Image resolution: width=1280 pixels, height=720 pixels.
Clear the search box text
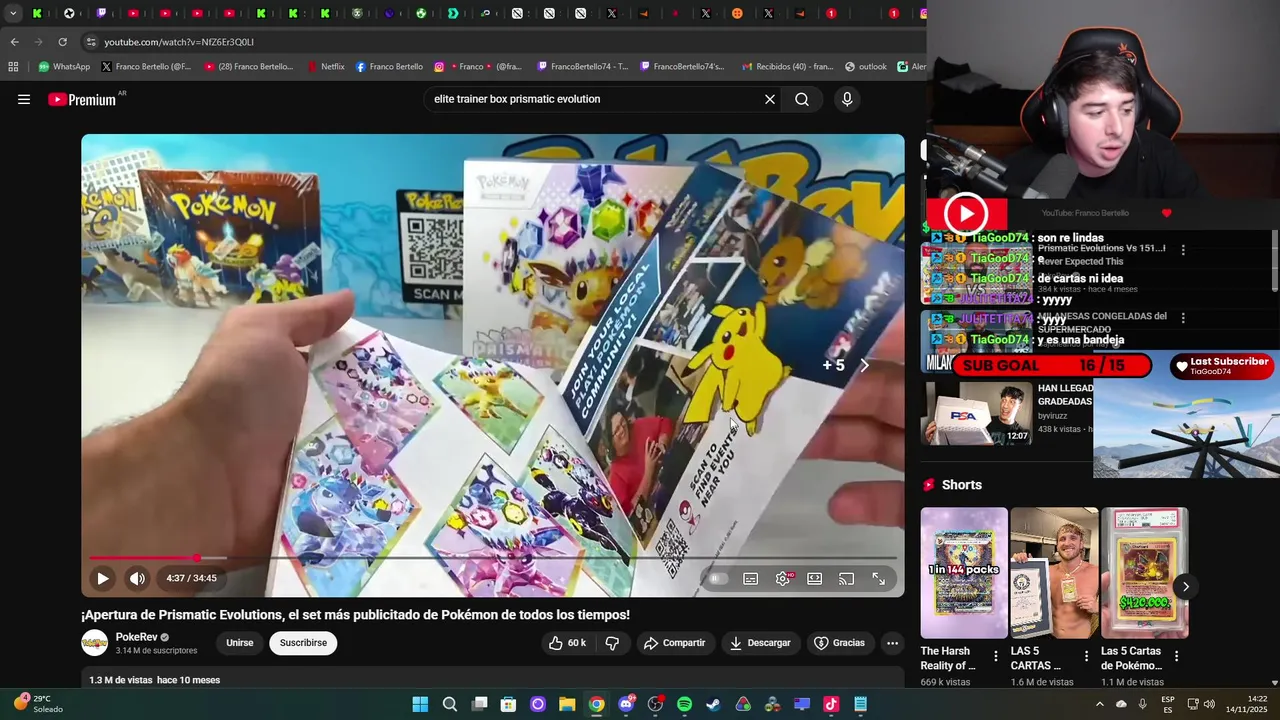point(770,99)
